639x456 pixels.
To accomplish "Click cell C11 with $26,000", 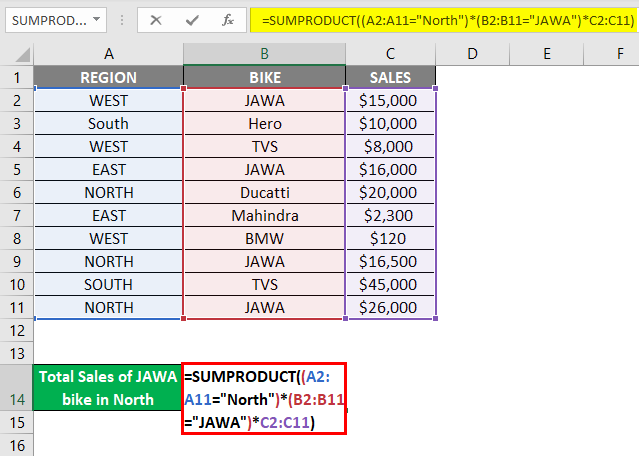I will tap(390, 307).
